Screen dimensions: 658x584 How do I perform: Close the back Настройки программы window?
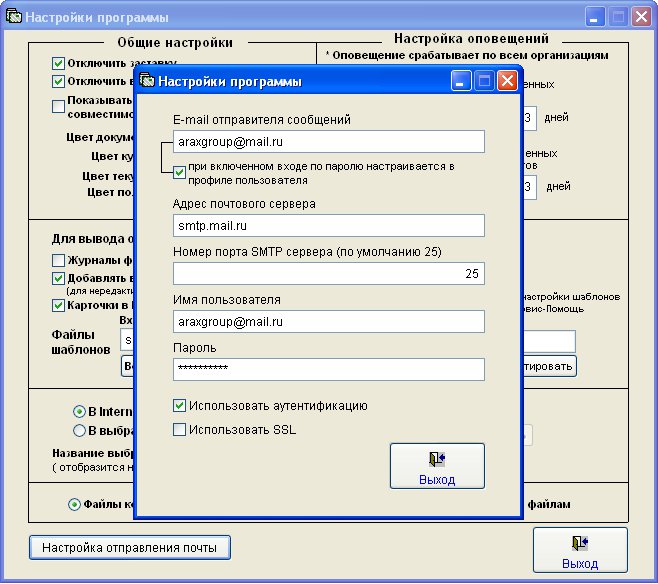point(642,17)
